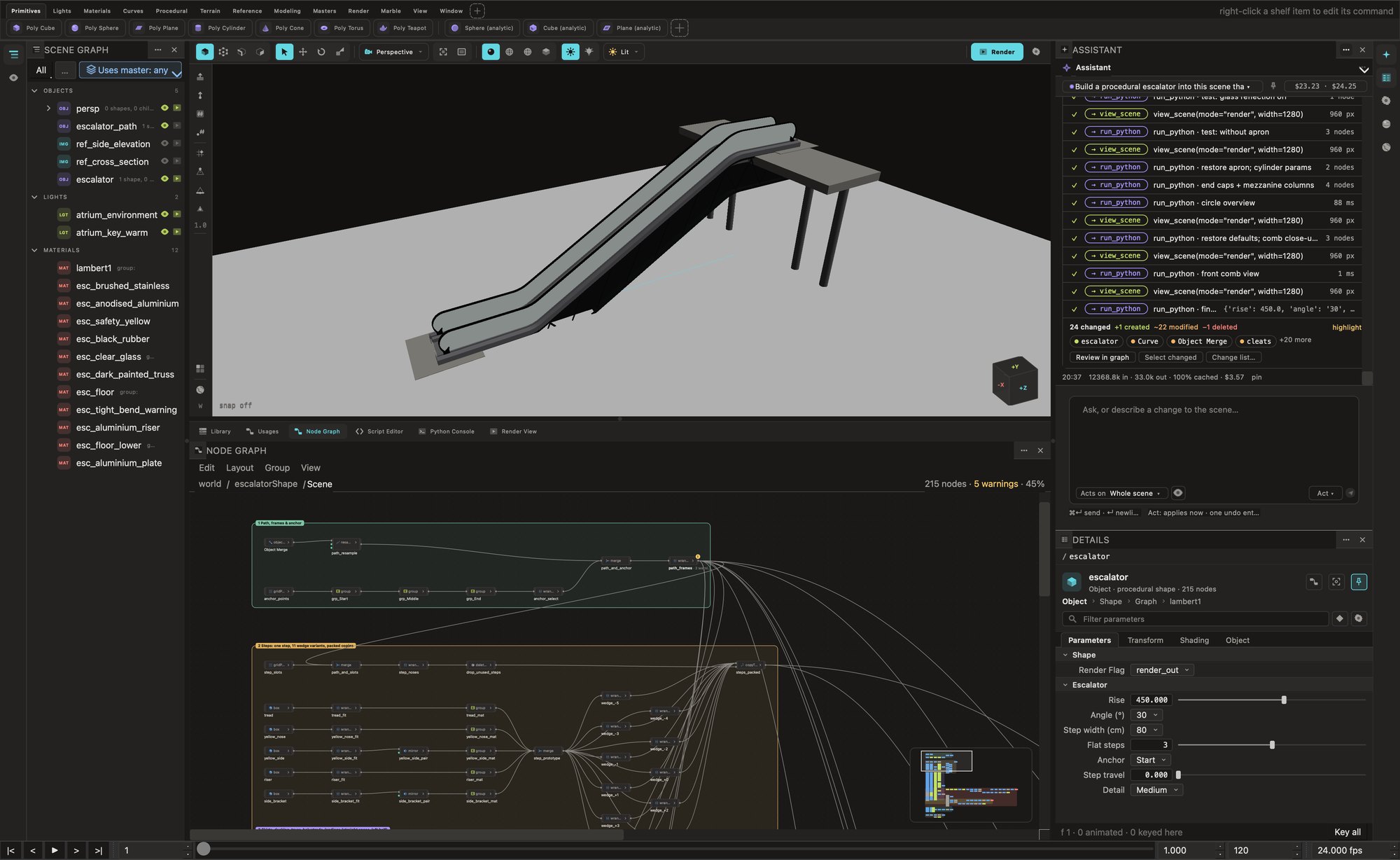Click the pin icon next to conversation title
The height and width of the screenshot is (860, 1400).
point(1273,86)
